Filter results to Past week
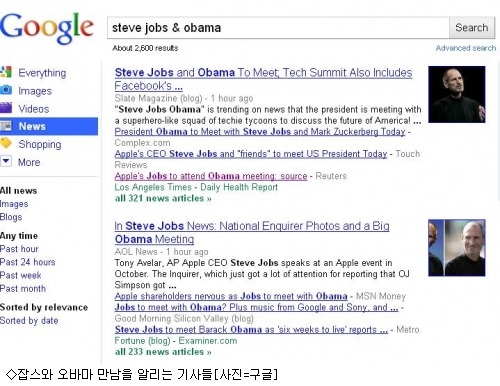 pyautogui.click(x=21, y=275)
